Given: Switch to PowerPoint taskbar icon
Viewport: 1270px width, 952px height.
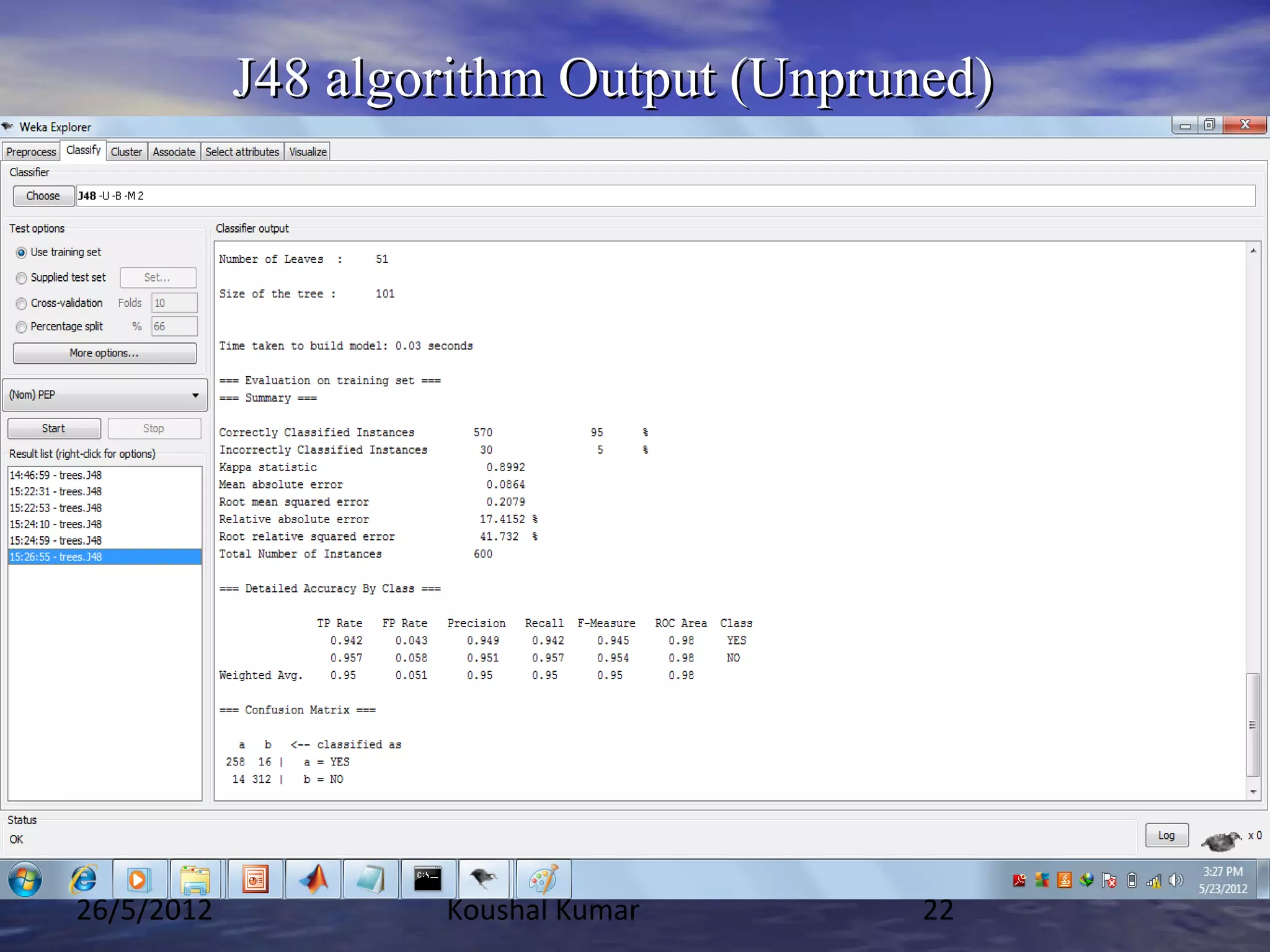Looking at the screenshot, I should 255,879.
